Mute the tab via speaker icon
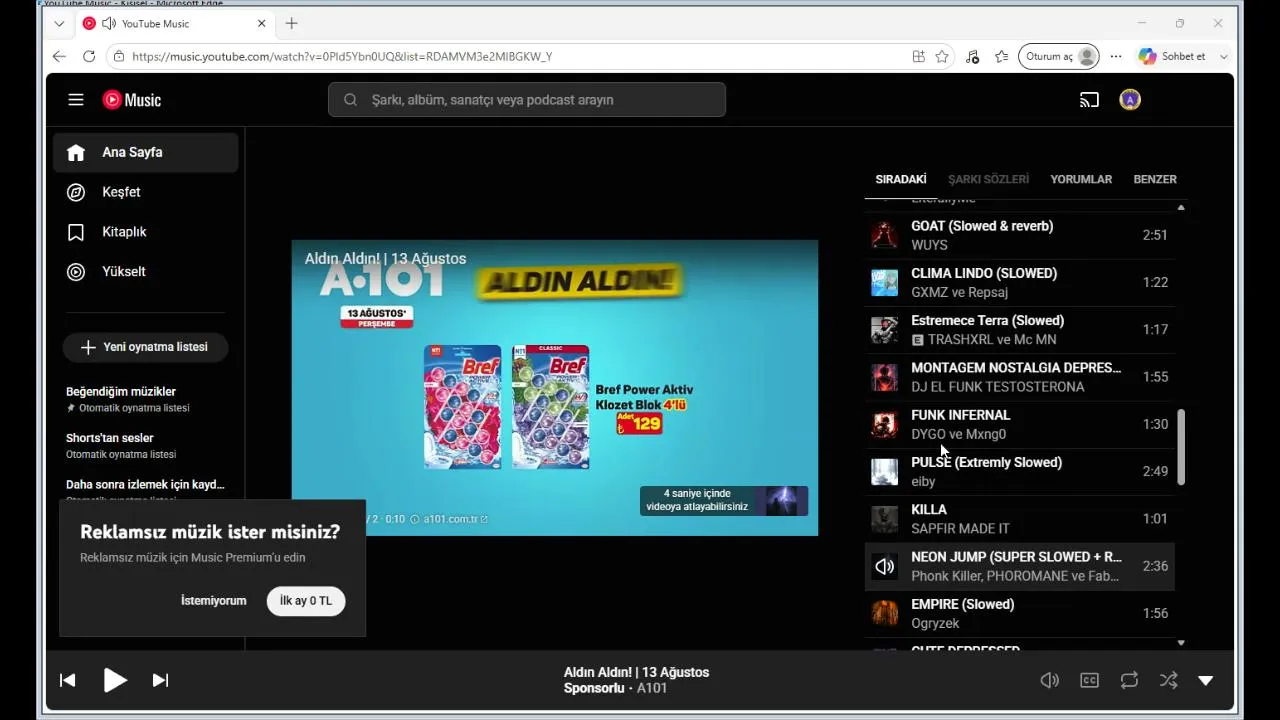1280x720 pixels. (x=109, y=23)
